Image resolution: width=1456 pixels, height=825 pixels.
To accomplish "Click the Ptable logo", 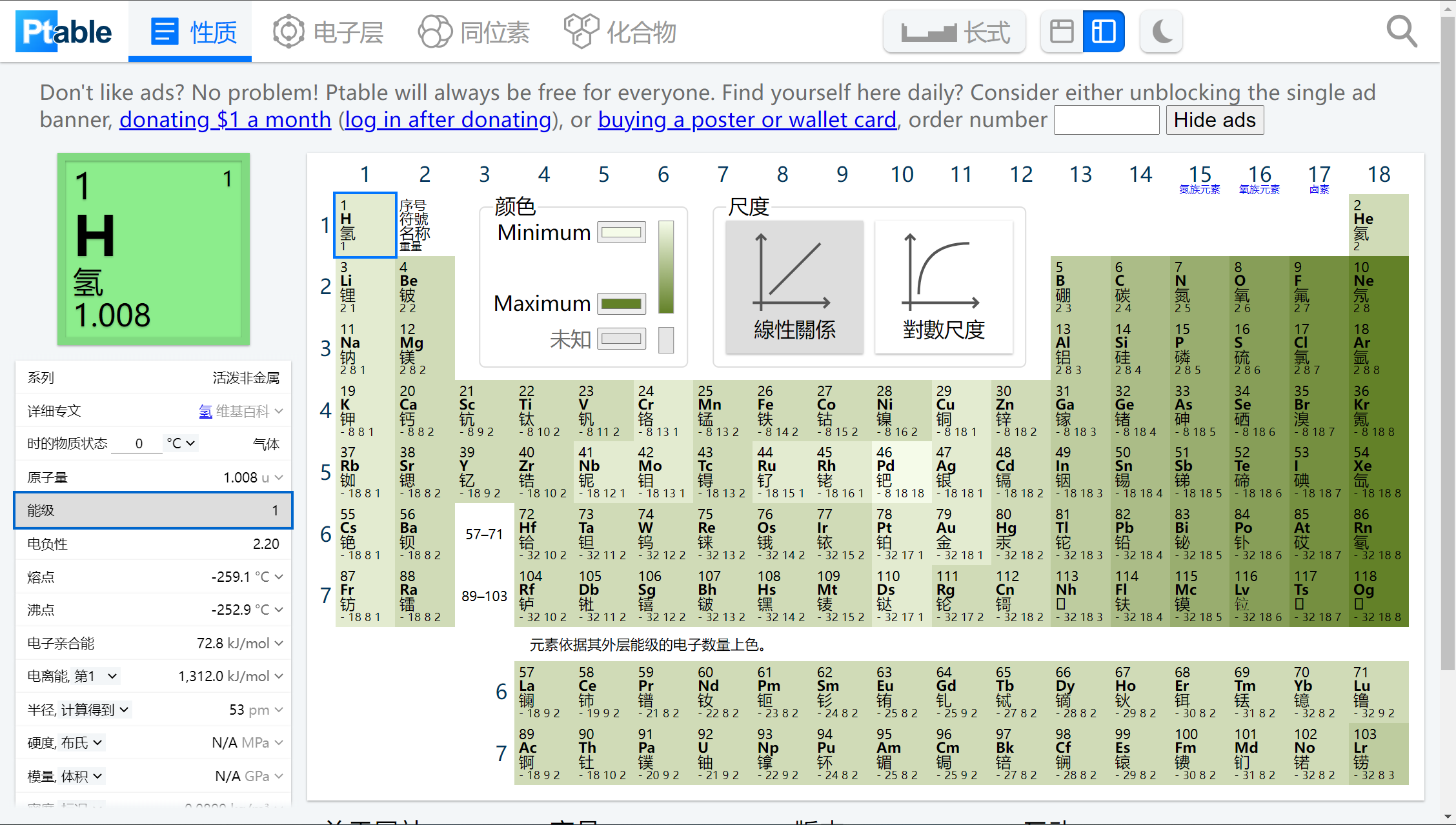I will [63, 30].
